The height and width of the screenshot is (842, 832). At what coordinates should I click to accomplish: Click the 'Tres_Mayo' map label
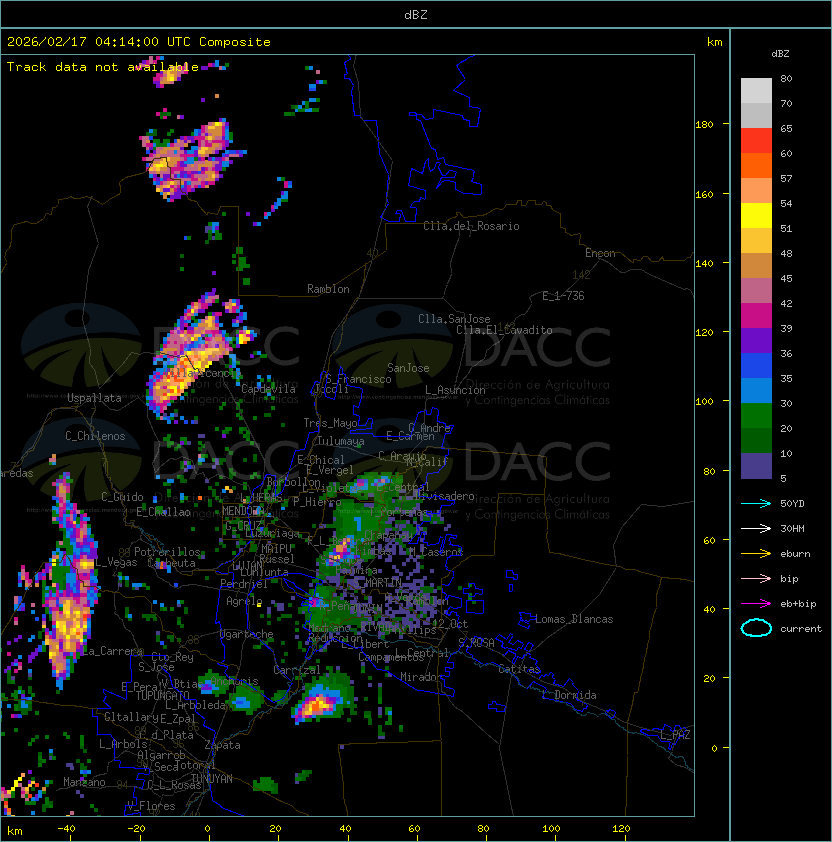(330, 423)
